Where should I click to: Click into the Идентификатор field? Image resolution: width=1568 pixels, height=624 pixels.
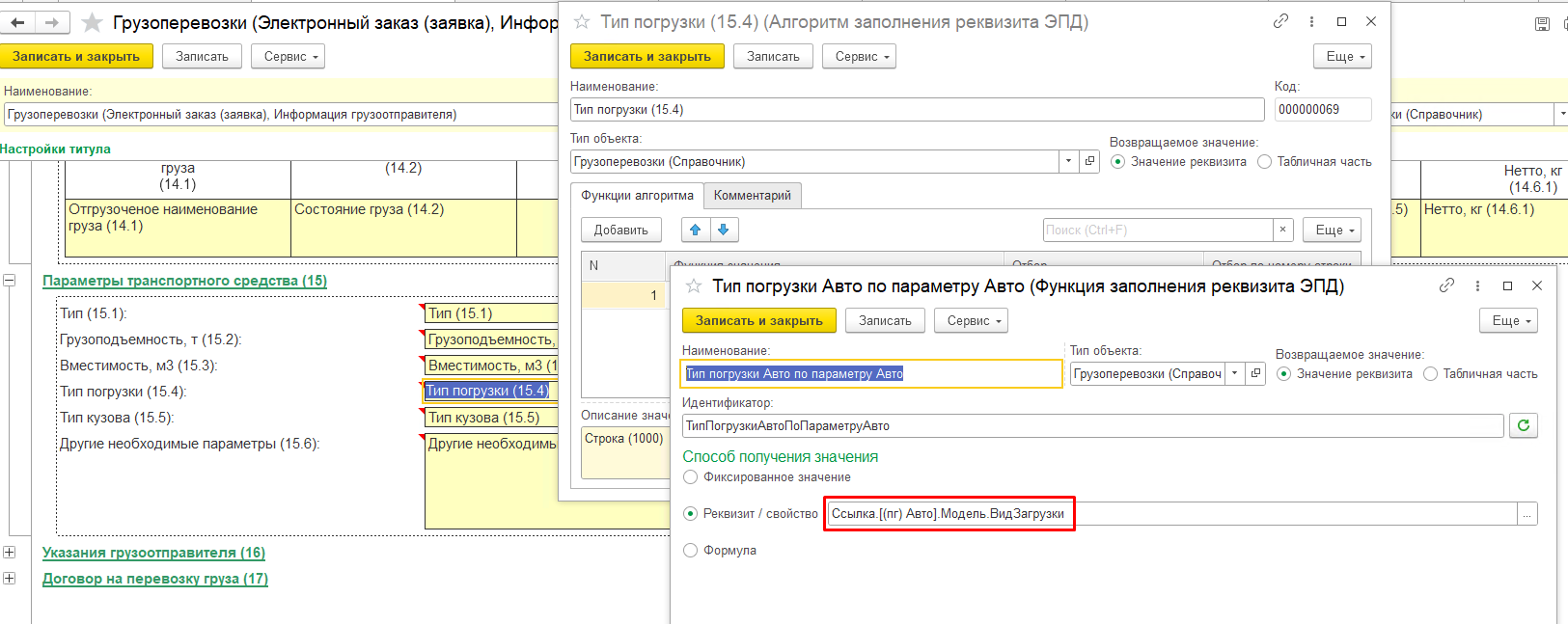point(1093,425)
